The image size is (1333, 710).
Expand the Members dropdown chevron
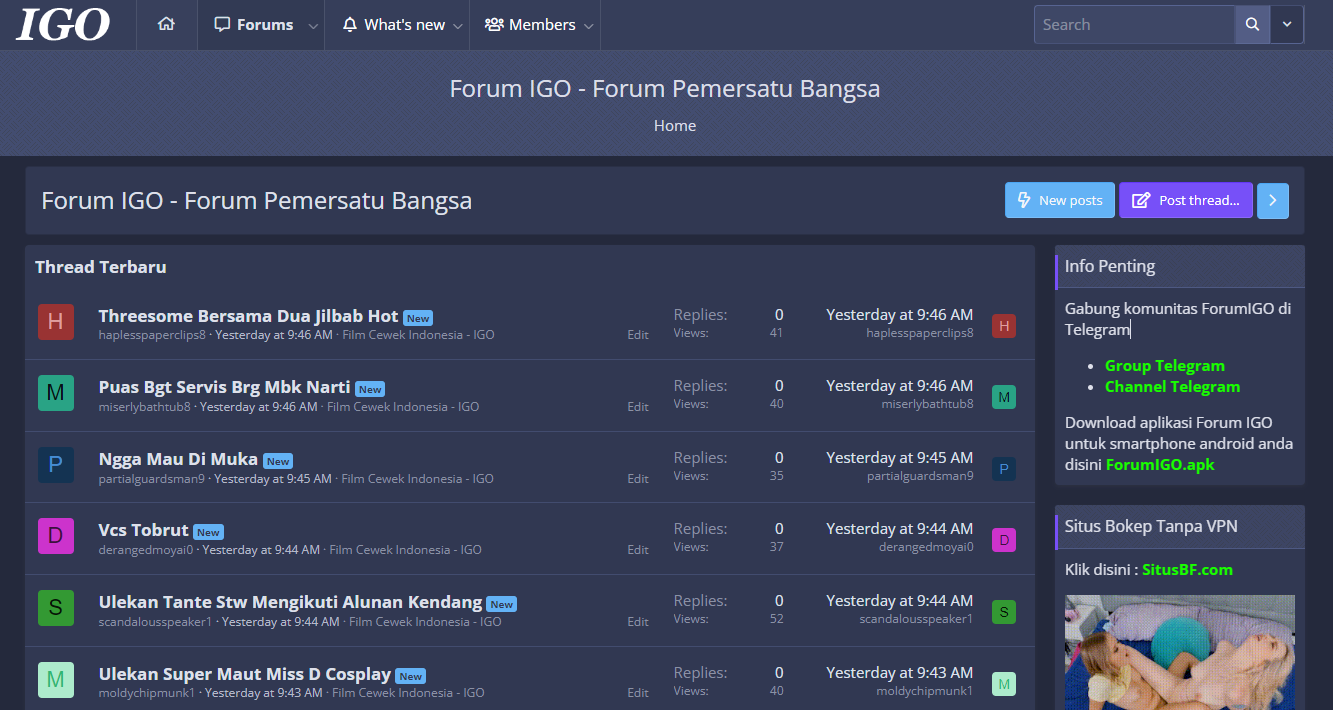click(589, 26)
